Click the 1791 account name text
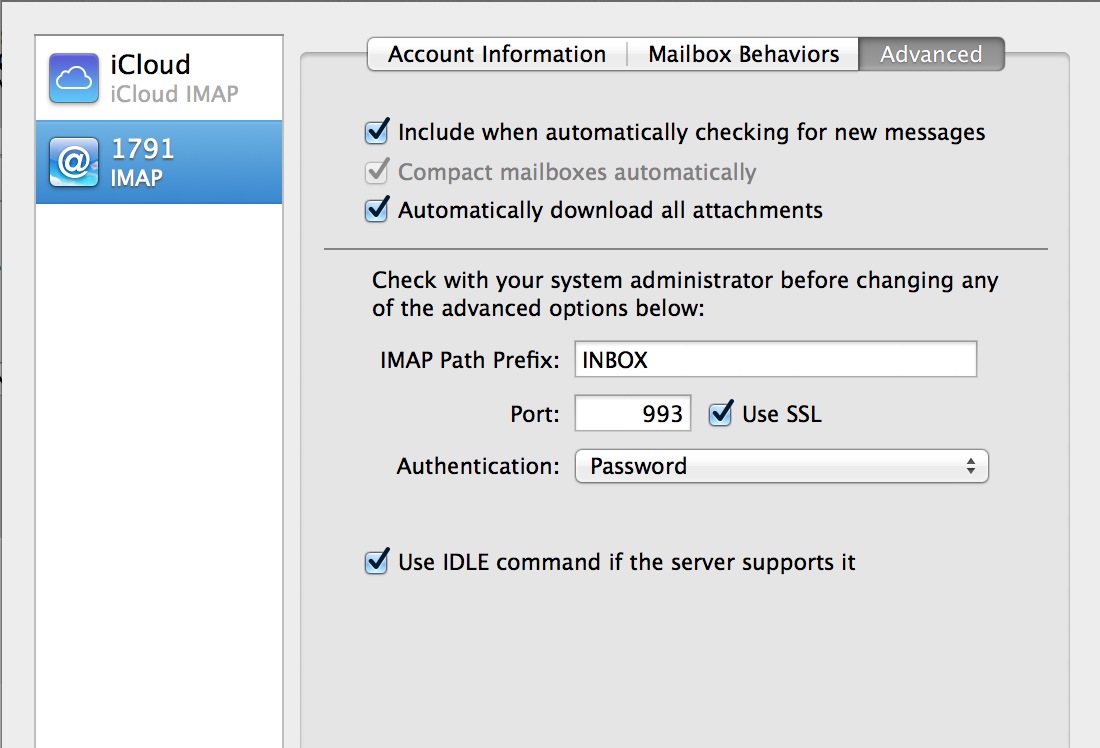 coord(143,149)
